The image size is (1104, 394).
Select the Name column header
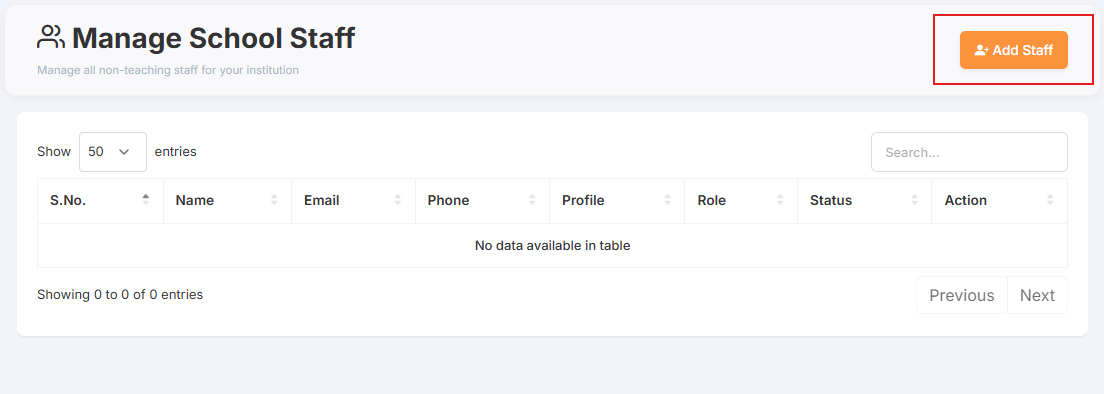tap(227, 201)
